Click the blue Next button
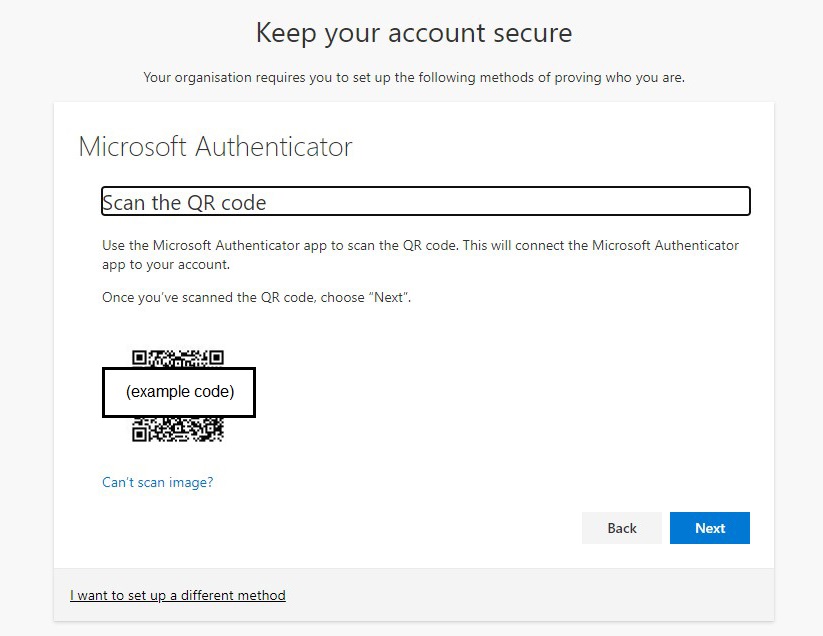Screen dimensions: 823x636 709,528
